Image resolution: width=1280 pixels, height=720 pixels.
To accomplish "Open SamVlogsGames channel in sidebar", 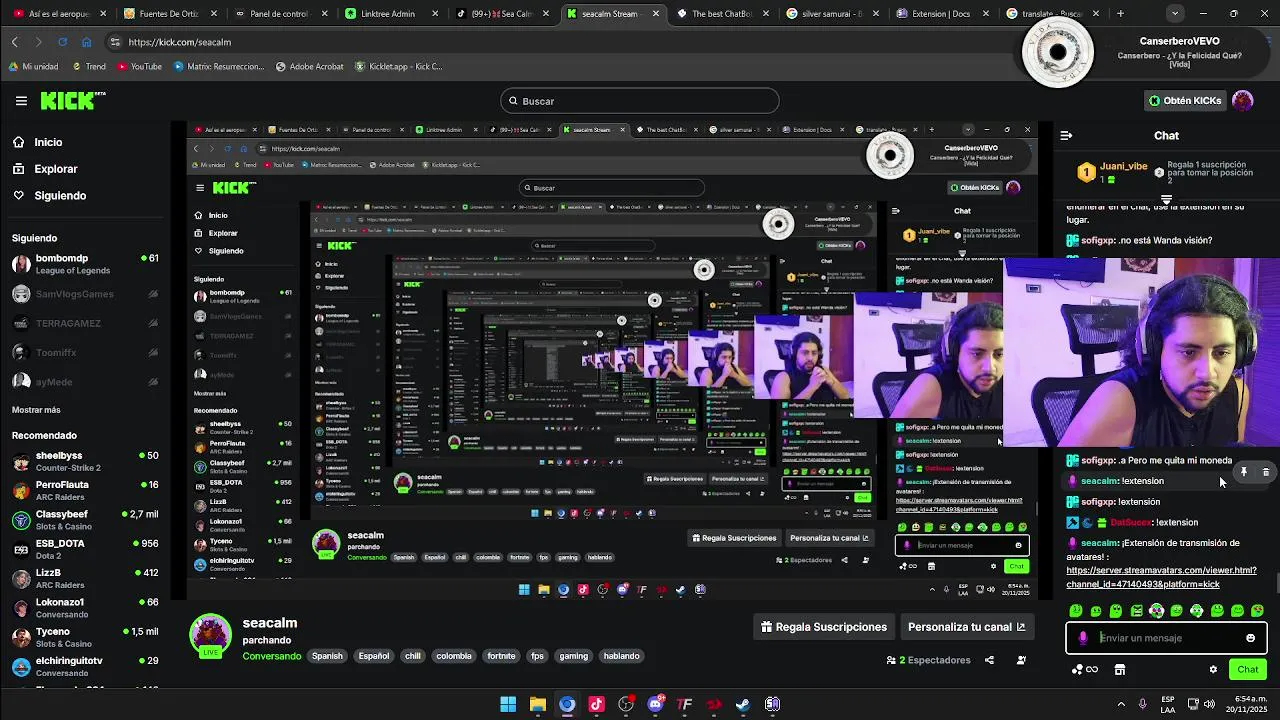I will pos(85,294).
